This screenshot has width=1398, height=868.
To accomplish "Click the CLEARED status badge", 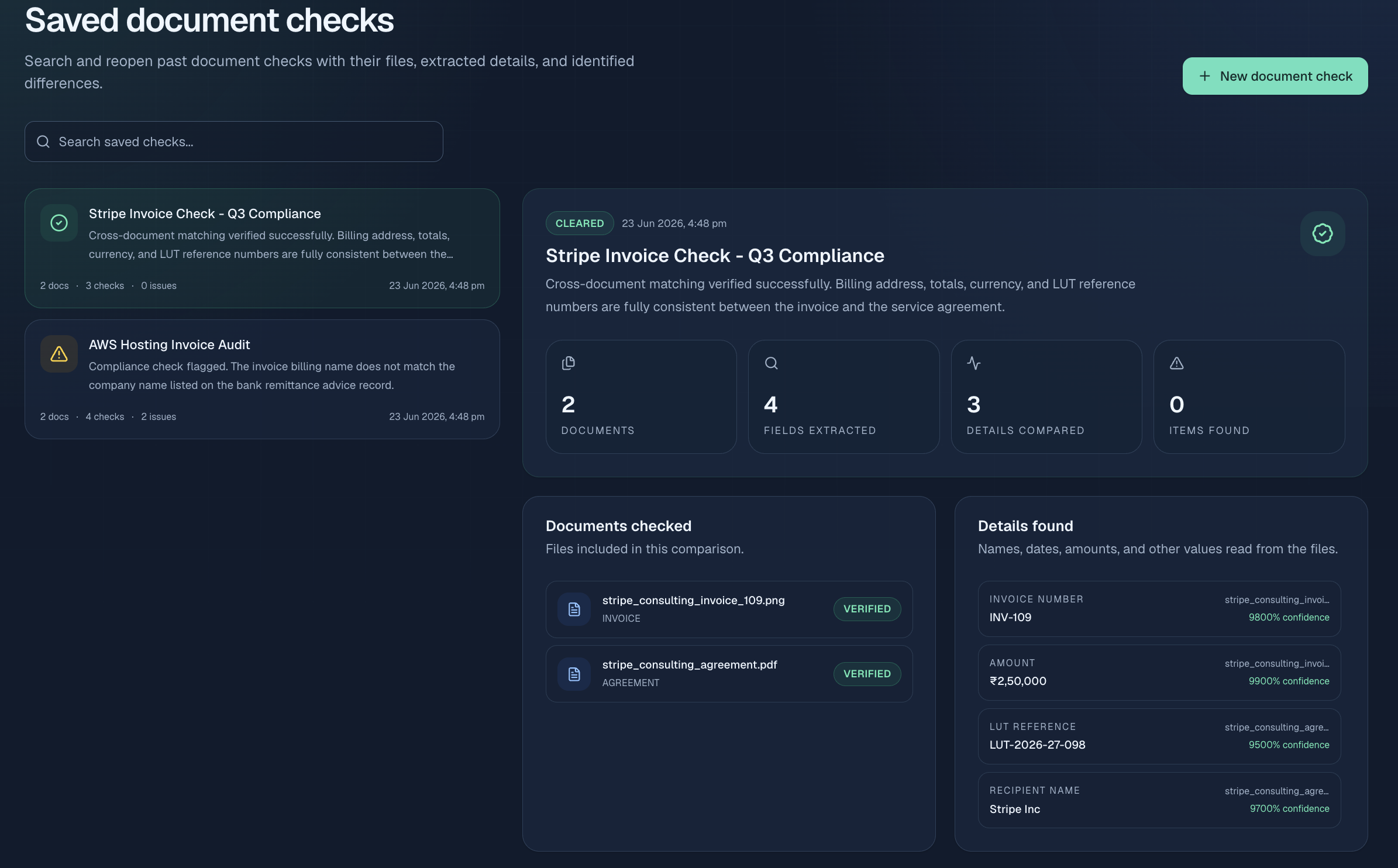I will [x=579, y=223].
